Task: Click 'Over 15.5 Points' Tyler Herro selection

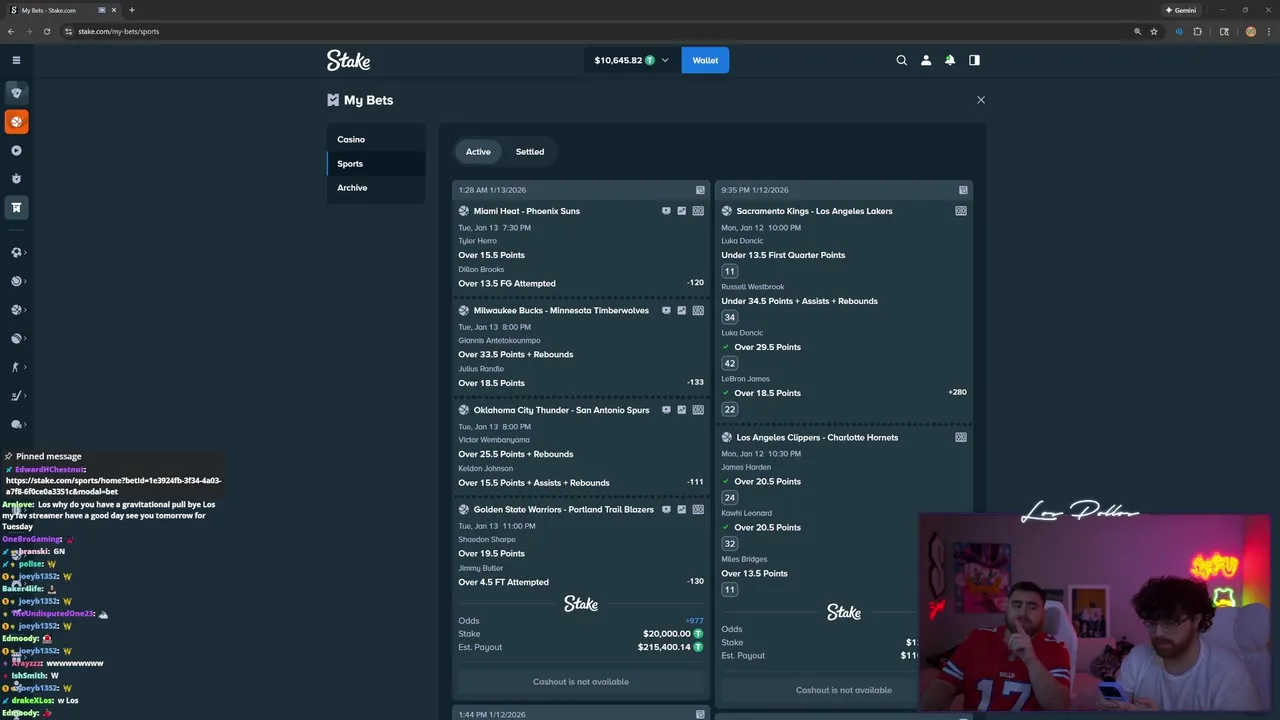Action: coord(491,255)
